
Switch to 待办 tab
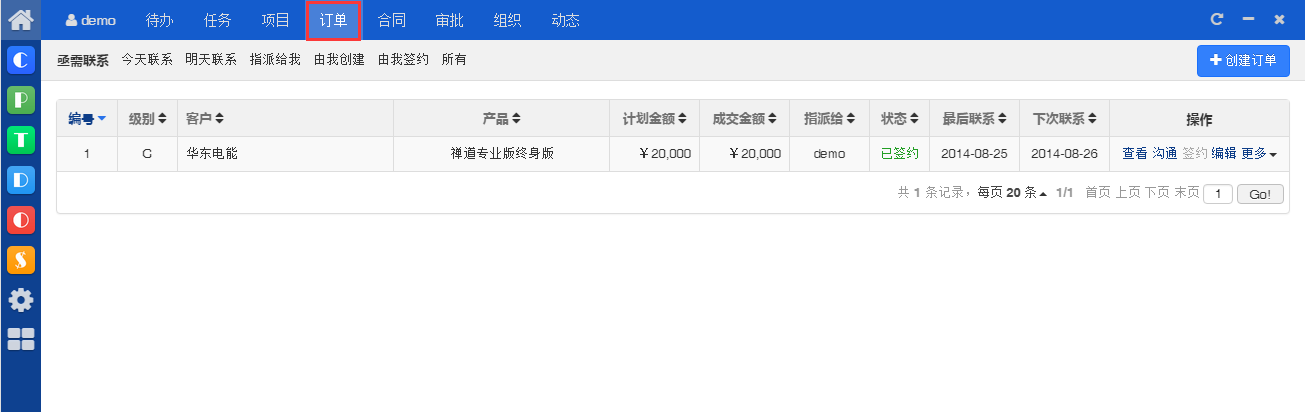(x=159, y=20)
